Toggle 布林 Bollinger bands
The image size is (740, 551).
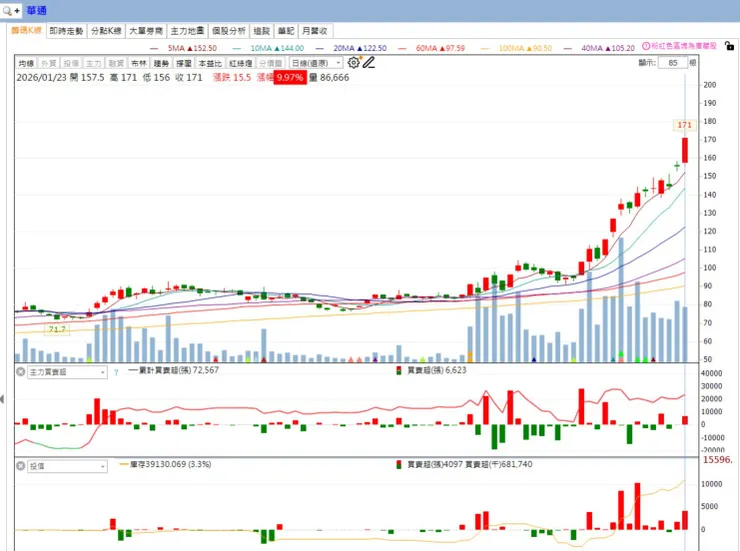(139, 63)
